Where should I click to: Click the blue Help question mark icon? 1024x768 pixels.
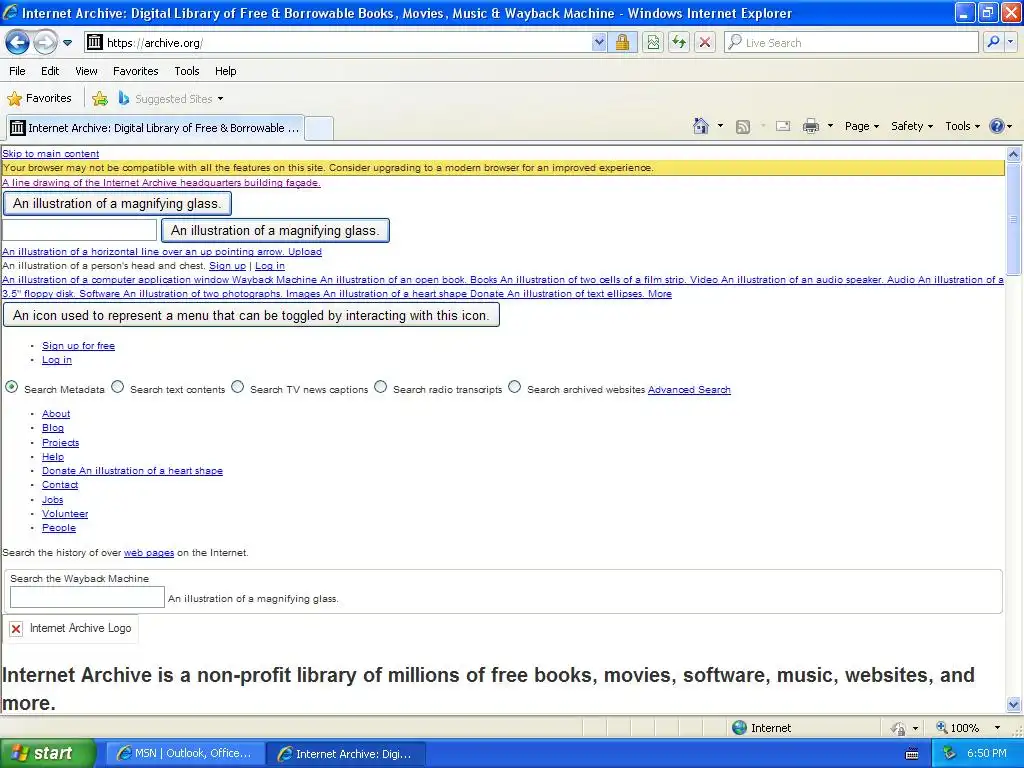tap(997, 126)
